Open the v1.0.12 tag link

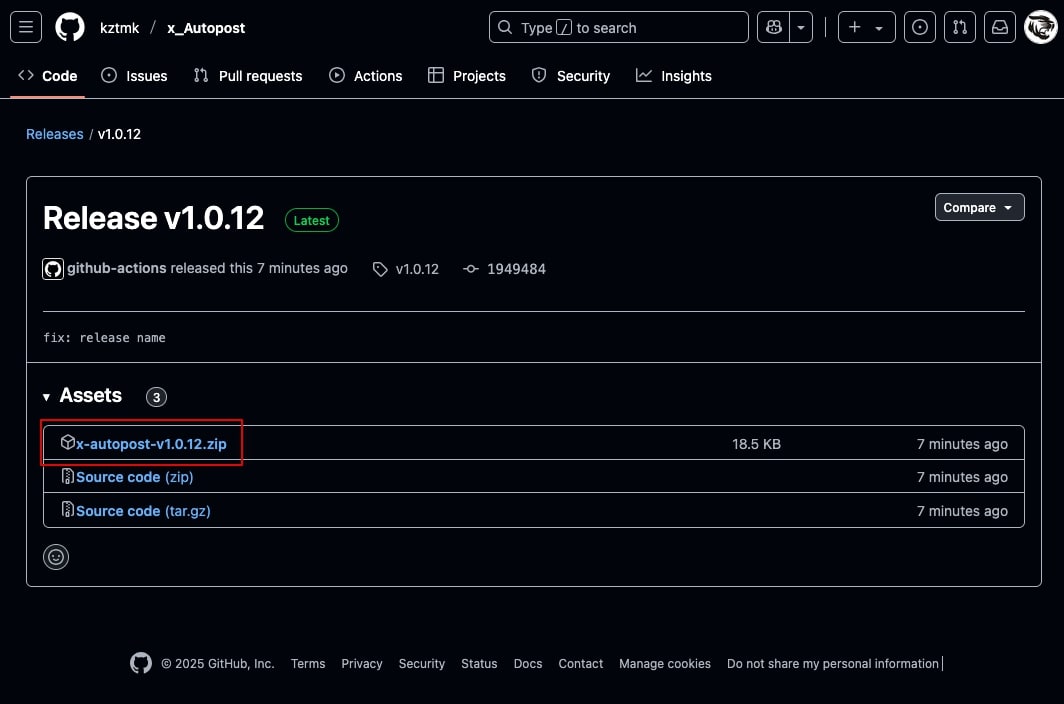click(417, 269)
